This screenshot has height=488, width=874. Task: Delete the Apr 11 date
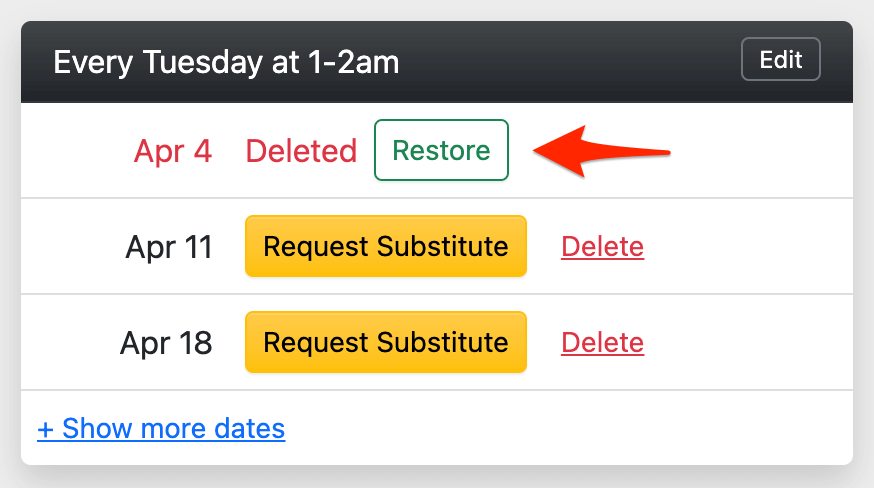[602, 246]
